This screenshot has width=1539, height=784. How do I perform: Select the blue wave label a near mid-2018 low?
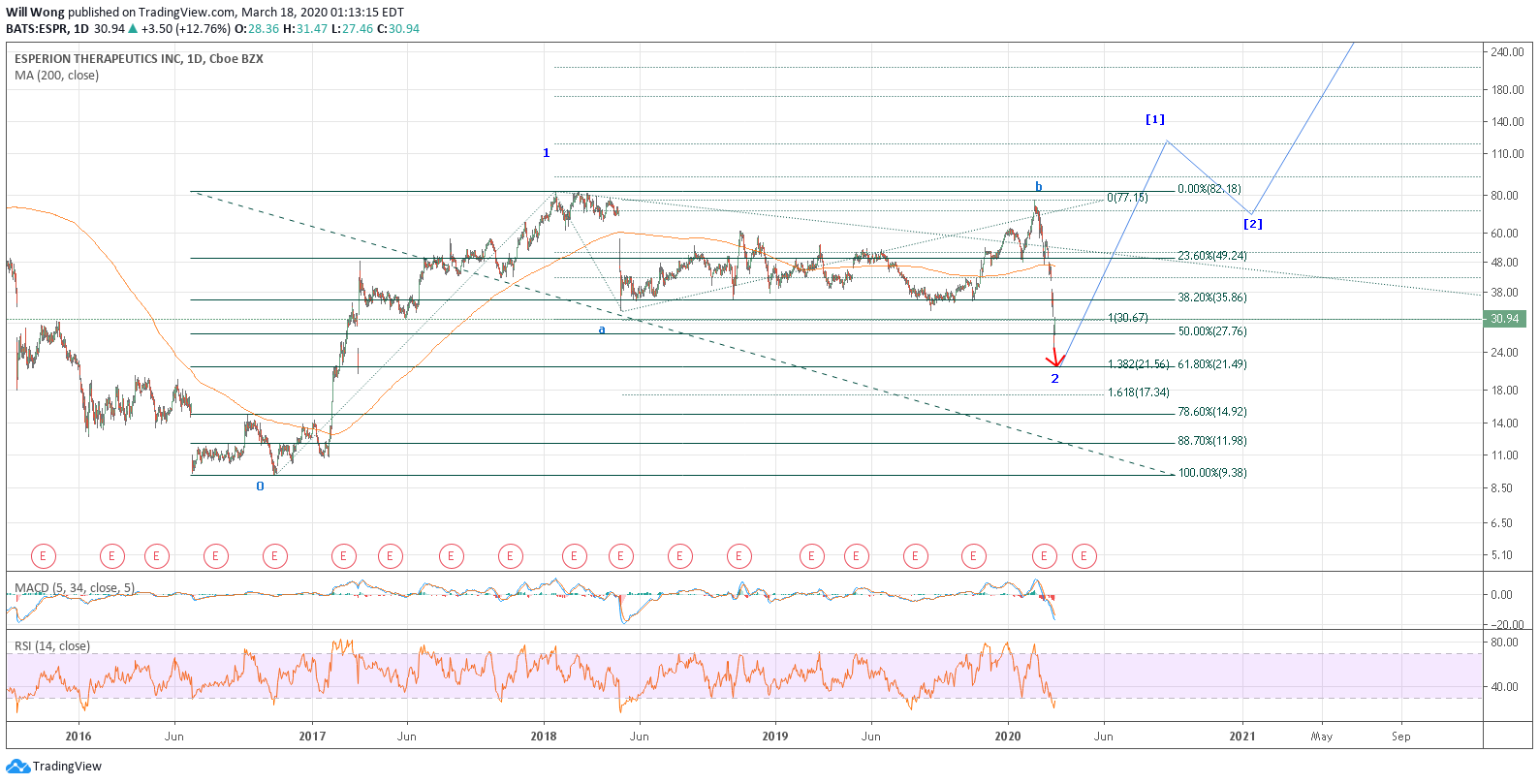(x=602, y=329)
